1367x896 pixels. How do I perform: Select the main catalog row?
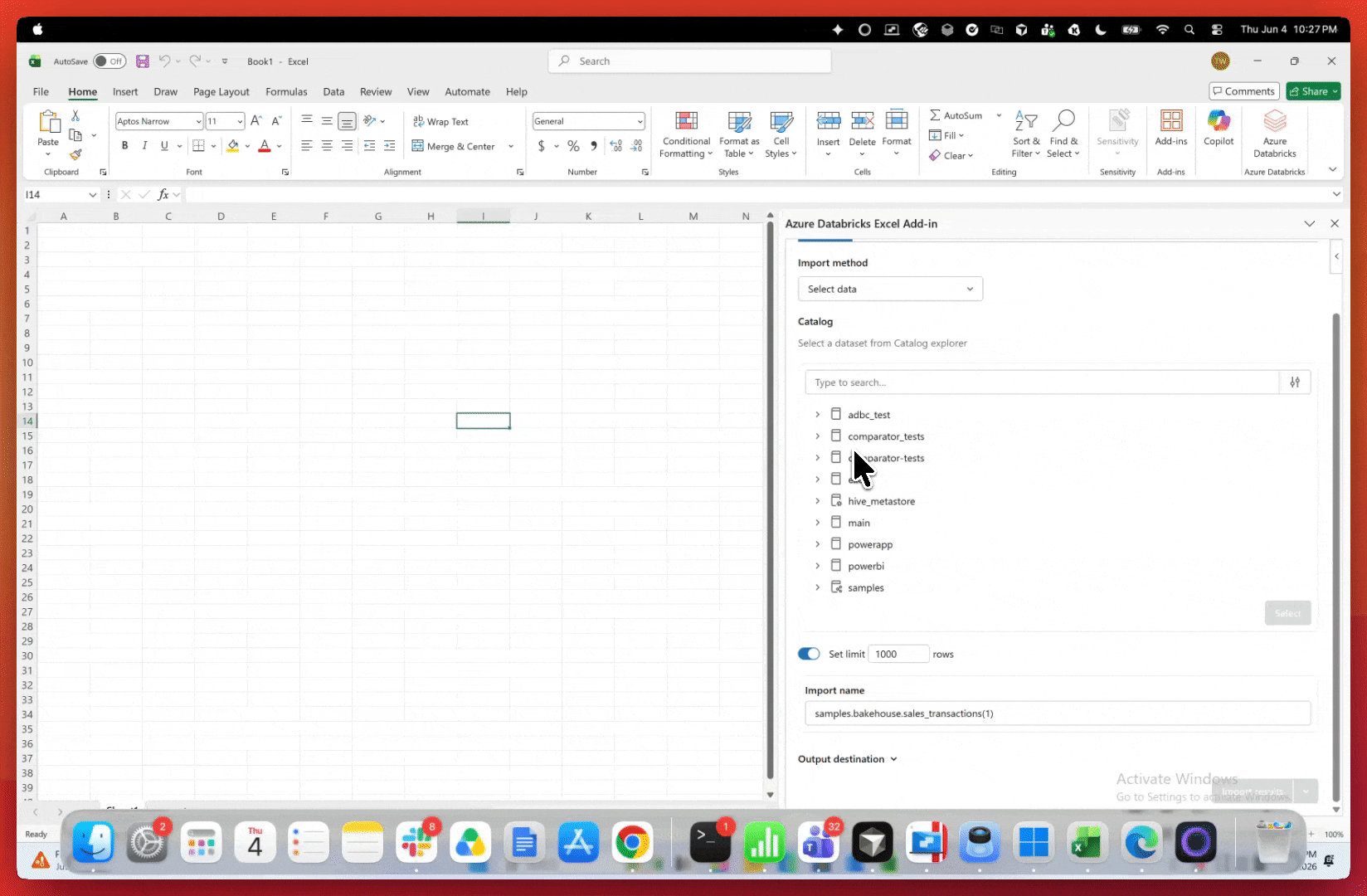(859, 523)
